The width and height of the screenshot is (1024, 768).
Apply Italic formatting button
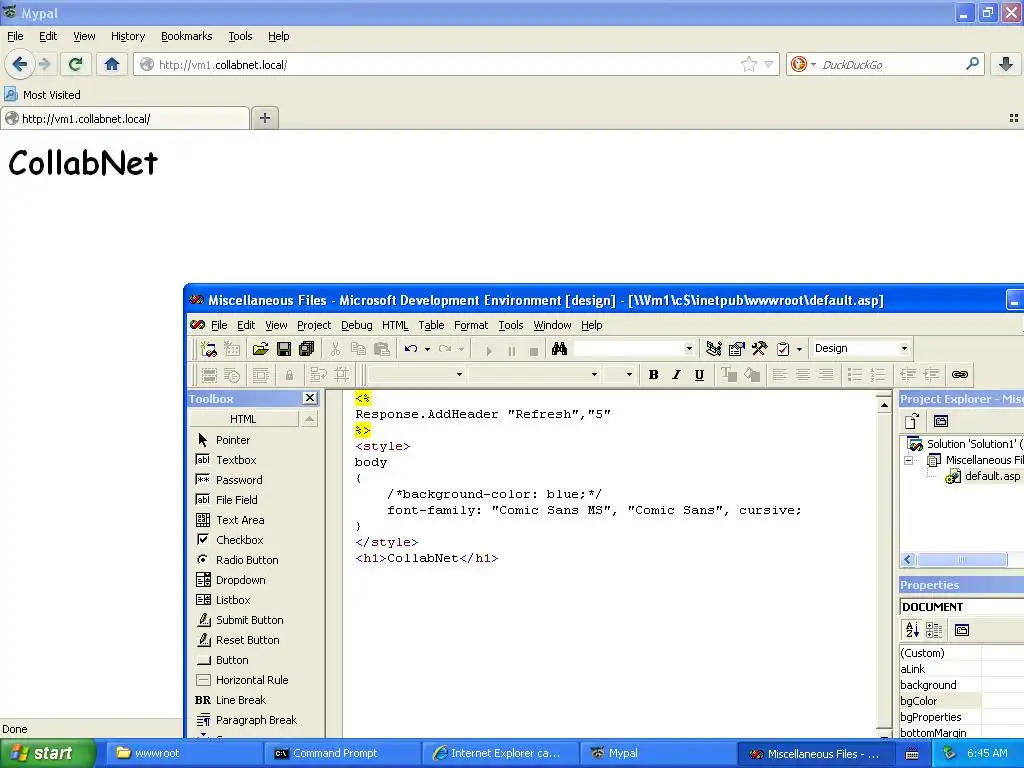click(x=676, y=375)
